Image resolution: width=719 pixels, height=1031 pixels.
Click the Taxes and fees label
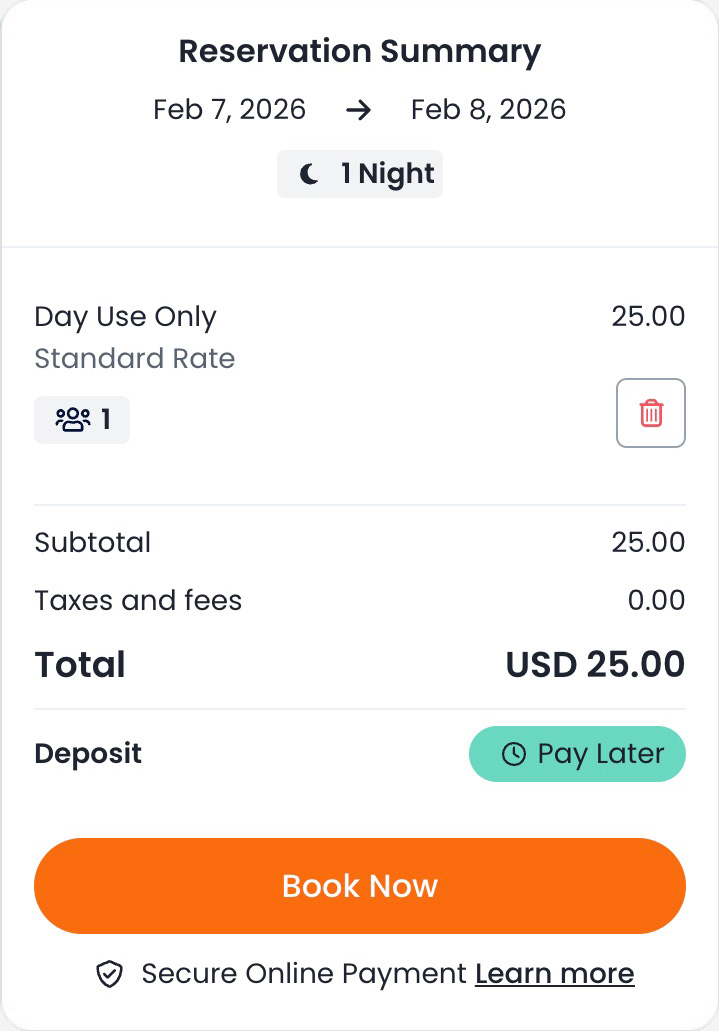[x=138, y=601]
